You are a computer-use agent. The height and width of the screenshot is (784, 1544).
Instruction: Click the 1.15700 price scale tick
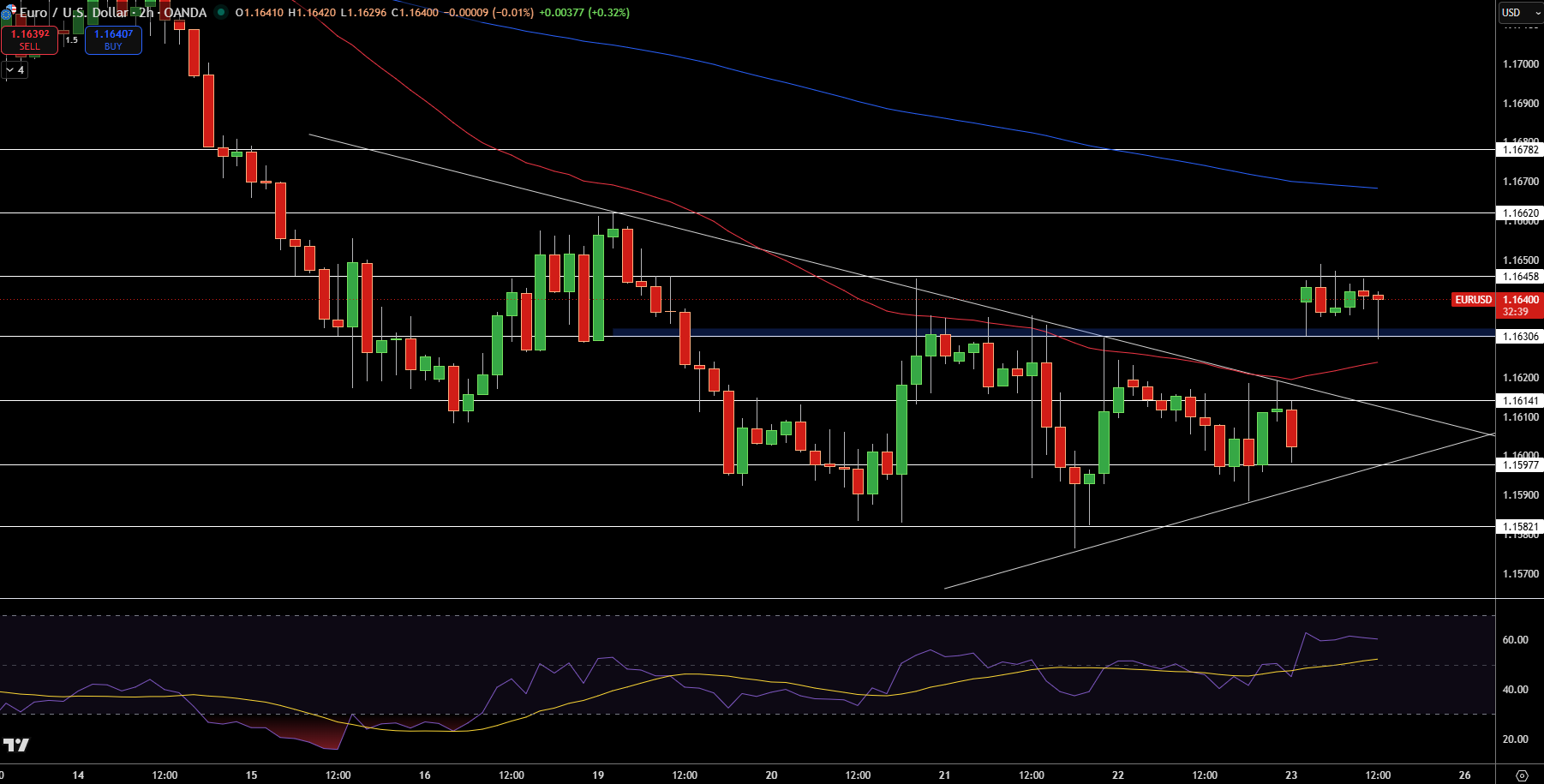1521,574
